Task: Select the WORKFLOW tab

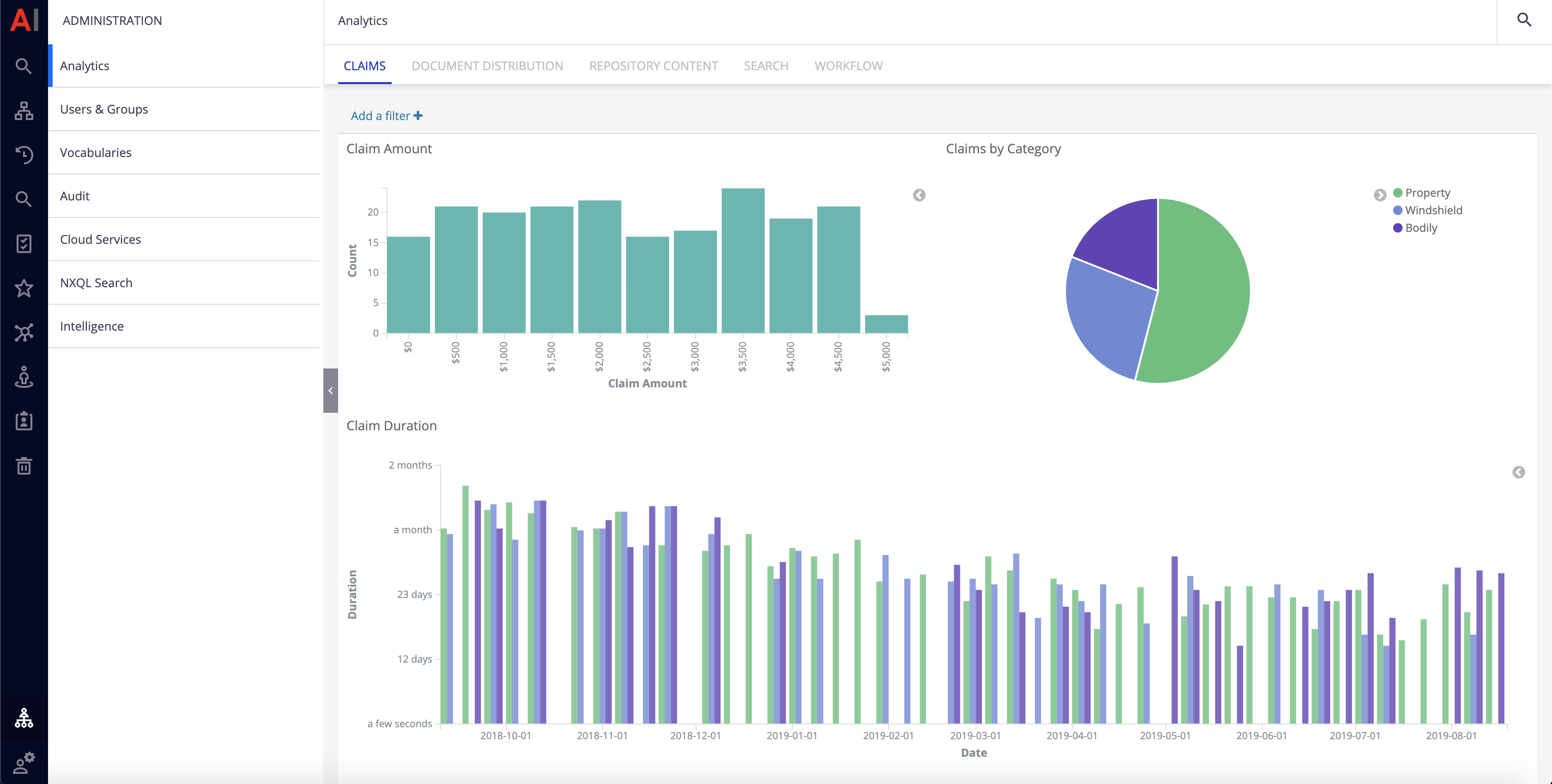Action: pyautogui.click(x=850, y=65)
